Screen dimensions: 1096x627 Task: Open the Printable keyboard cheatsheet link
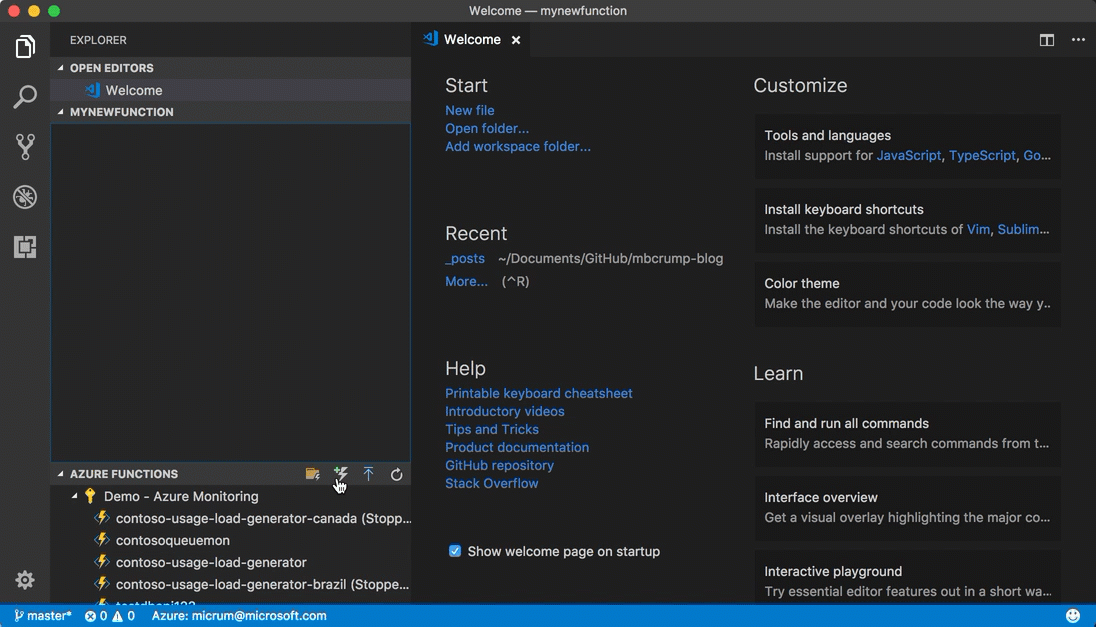[x=538, y=393]
